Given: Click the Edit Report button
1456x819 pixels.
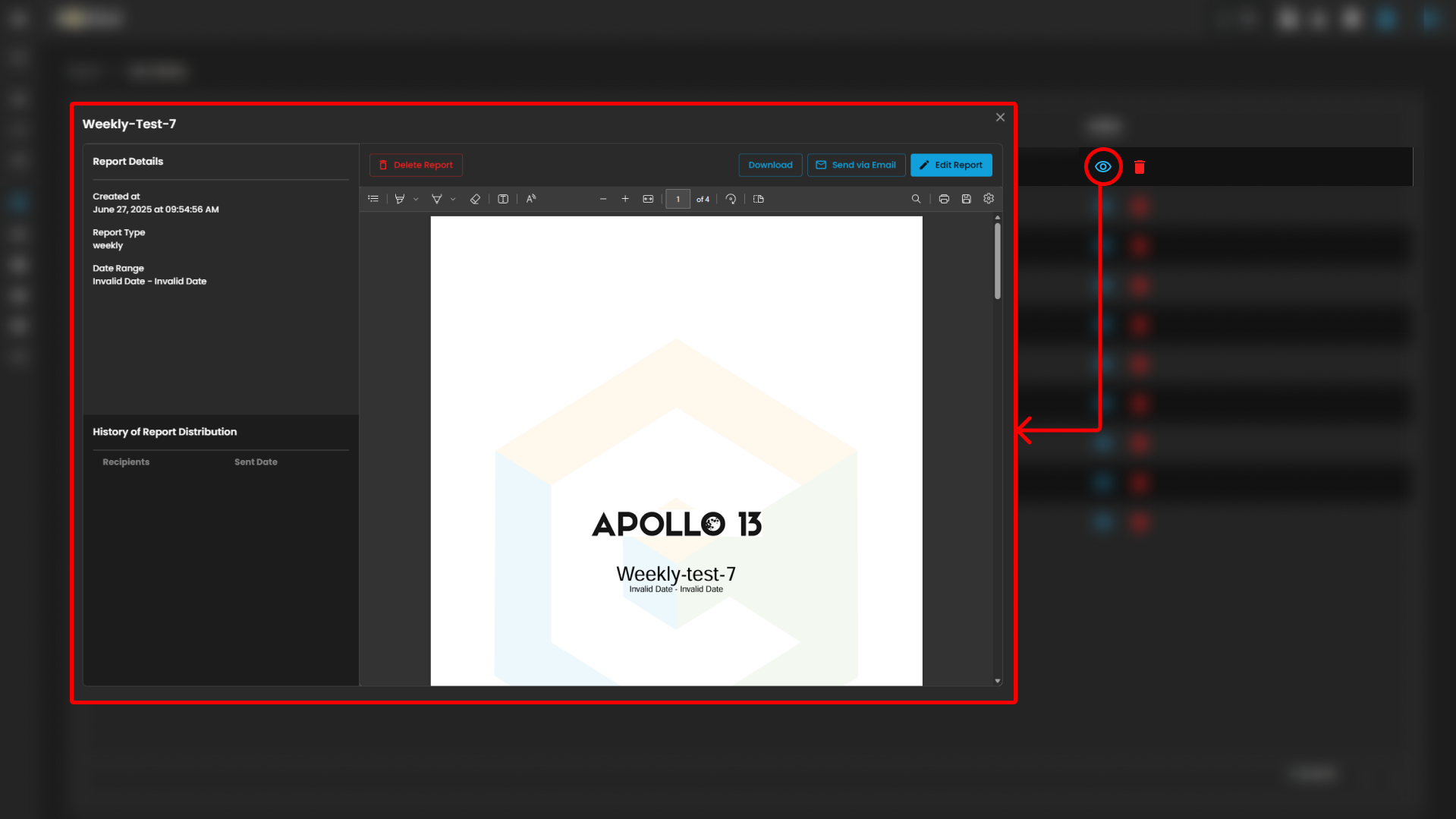Looking at the screenshot, I should (x=951, y=165).
